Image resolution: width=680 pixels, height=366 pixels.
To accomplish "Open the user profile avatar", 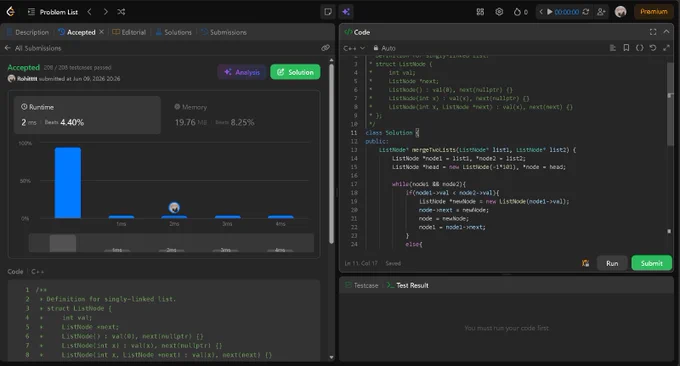I will [x=621, y=12].
